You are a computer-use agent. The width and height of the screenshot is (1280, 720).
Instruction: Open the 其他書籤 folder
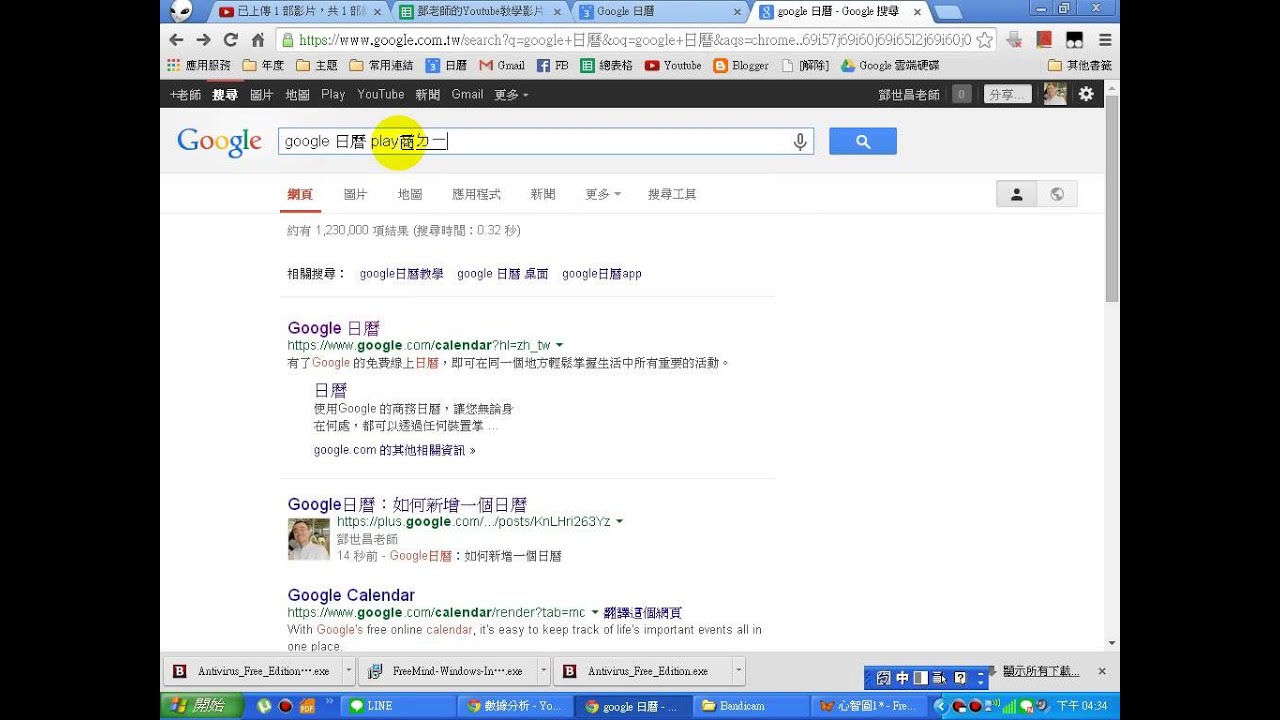(1079, 65)
